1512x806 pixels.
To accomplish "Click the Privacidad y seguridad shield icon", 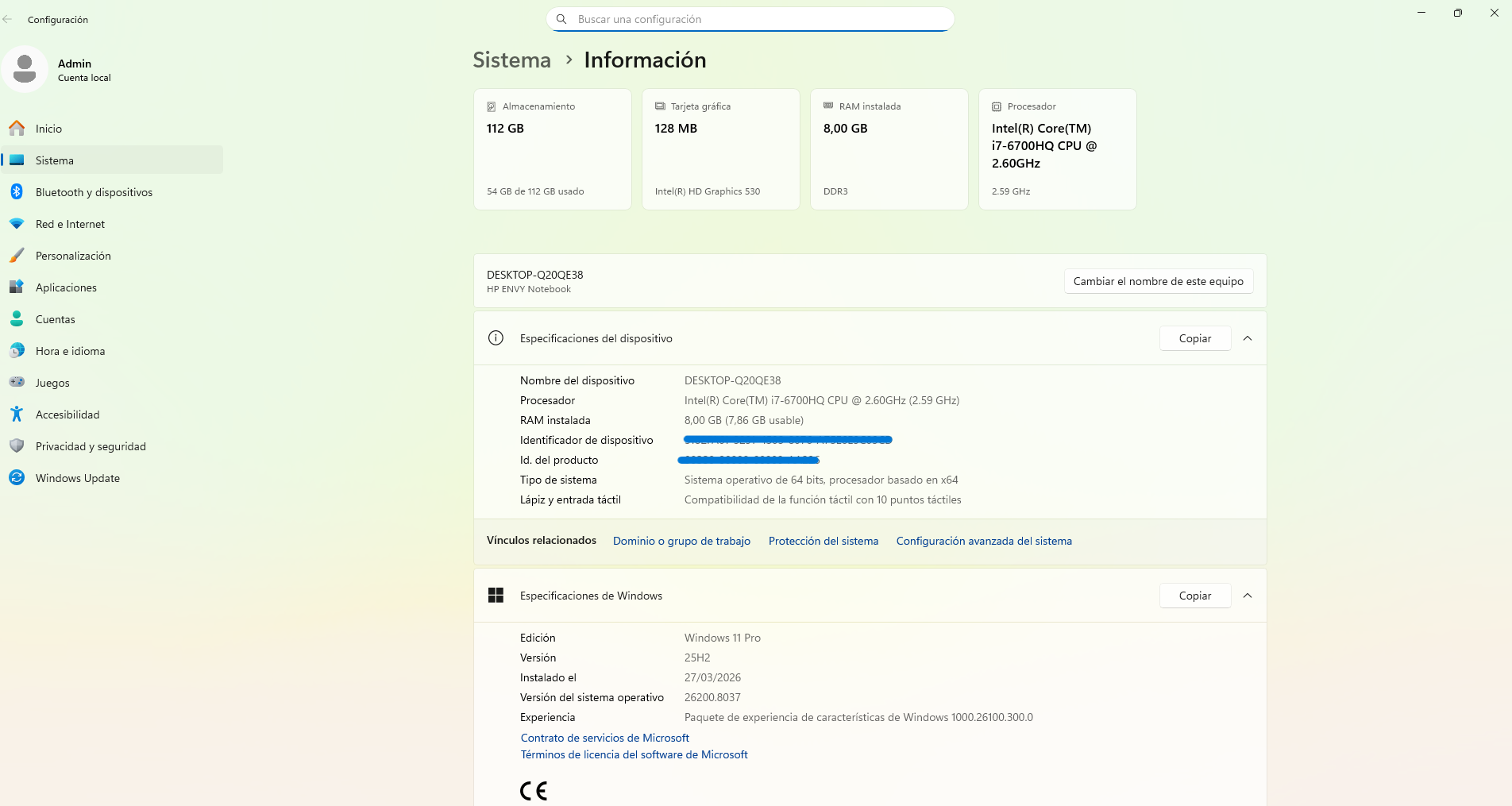I will click(17, 446).
